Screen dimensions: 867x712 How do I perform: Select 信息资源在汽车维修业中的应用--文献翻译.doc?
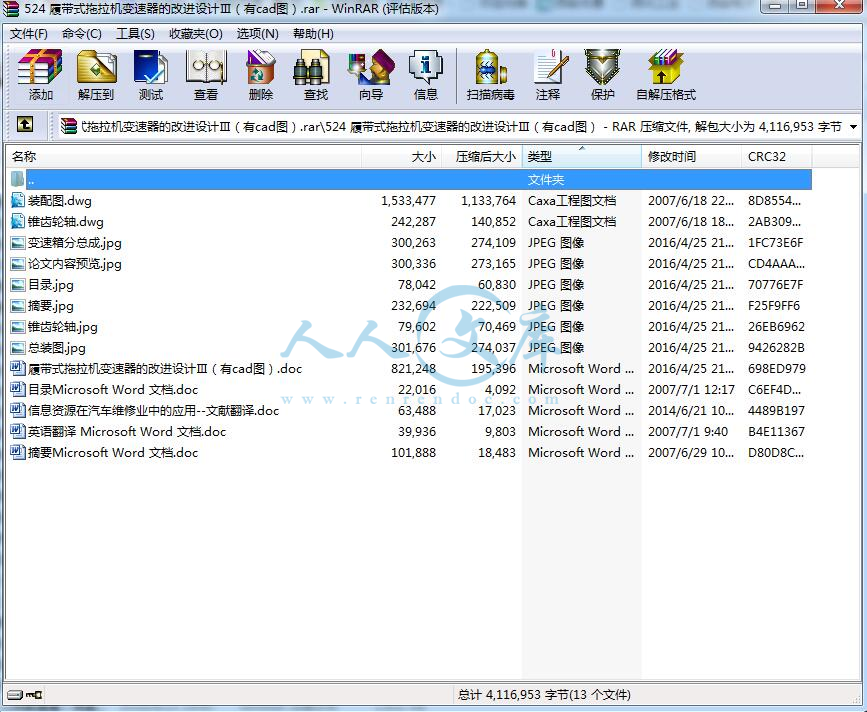(x=153, y=410)
